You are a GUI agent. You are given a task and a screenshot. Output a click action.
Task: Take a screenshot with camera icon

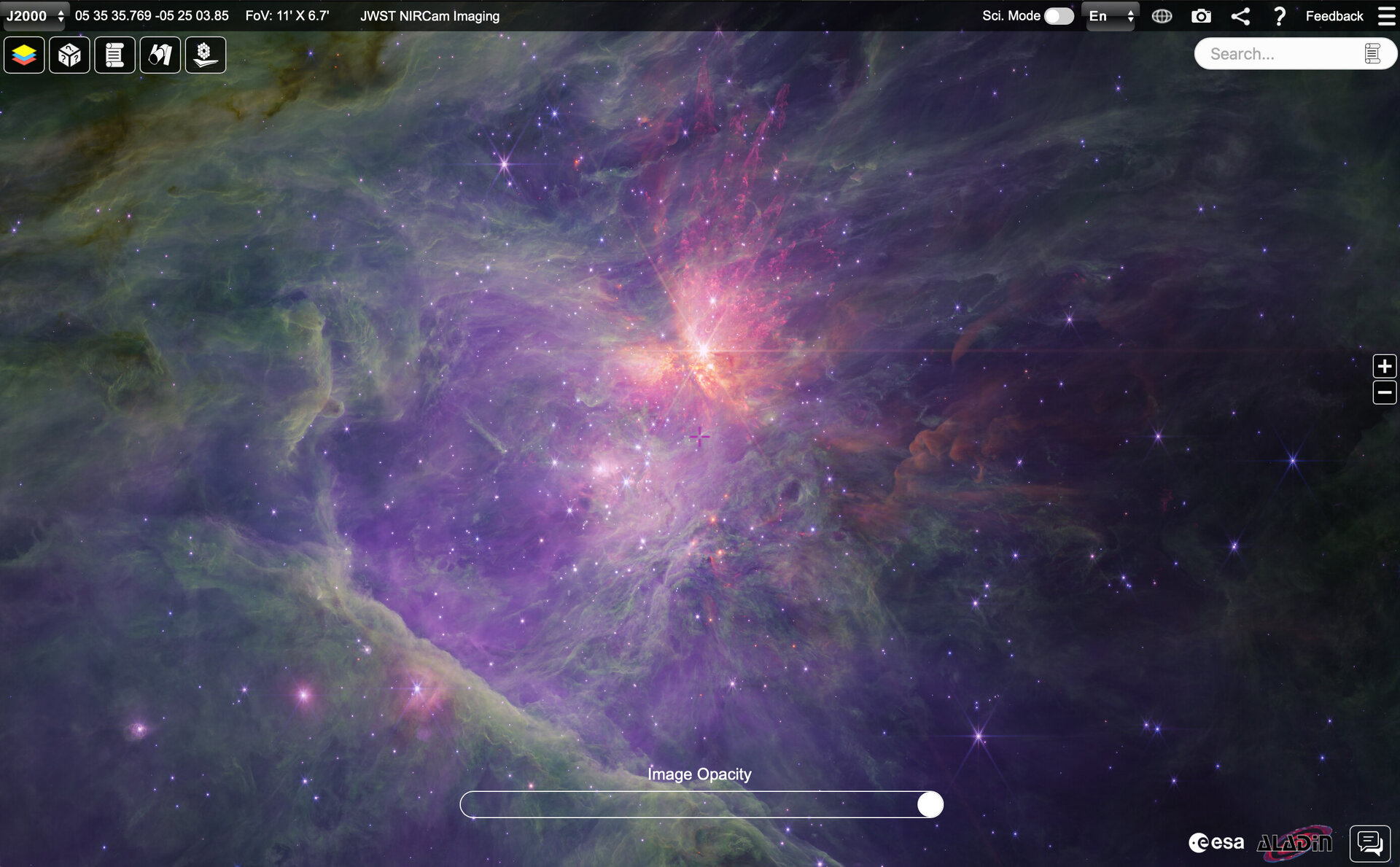(1201, 16)
